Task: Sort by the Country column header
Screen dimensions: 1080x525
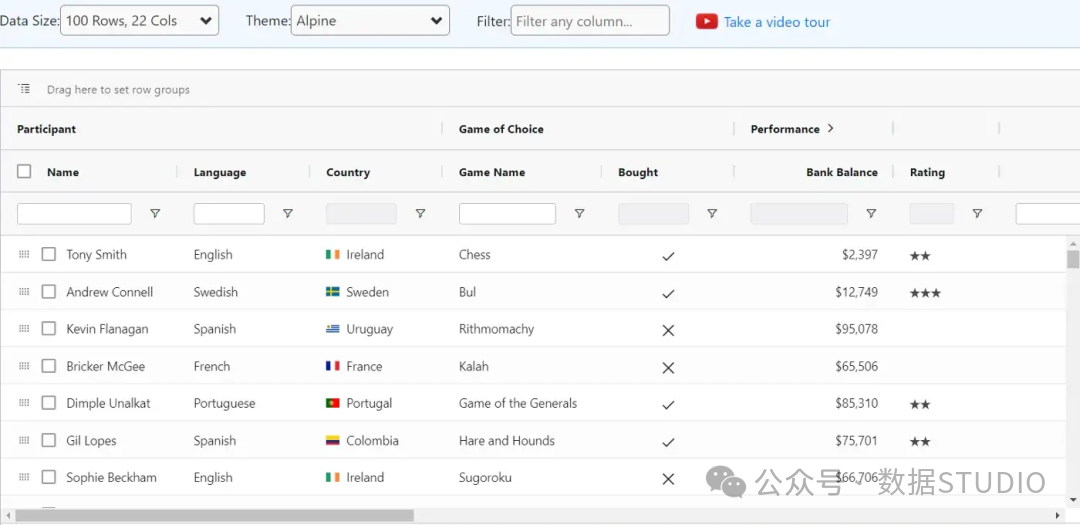Action: (x=348, y=172)
